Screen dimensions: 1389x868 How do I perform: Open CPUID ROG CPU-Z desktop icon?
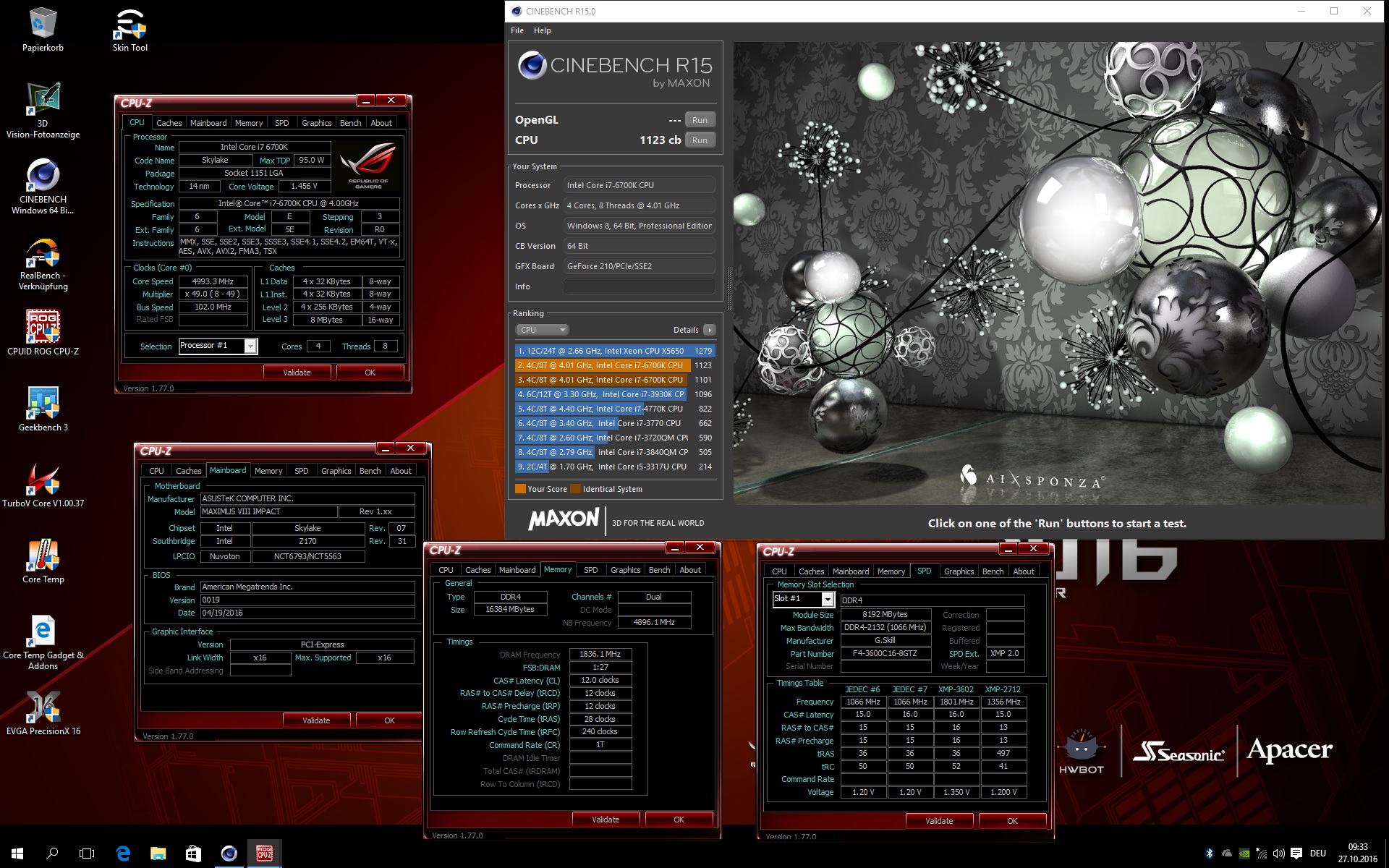pyautogui.click(x=43, y=333)
